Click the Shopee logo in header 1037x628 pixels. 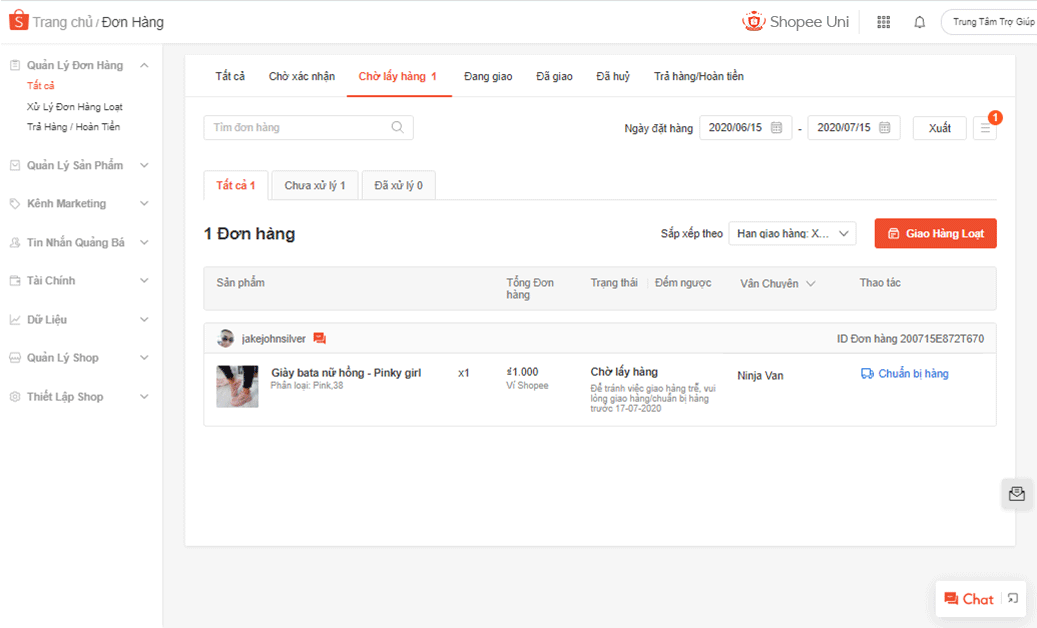(18, 21)
